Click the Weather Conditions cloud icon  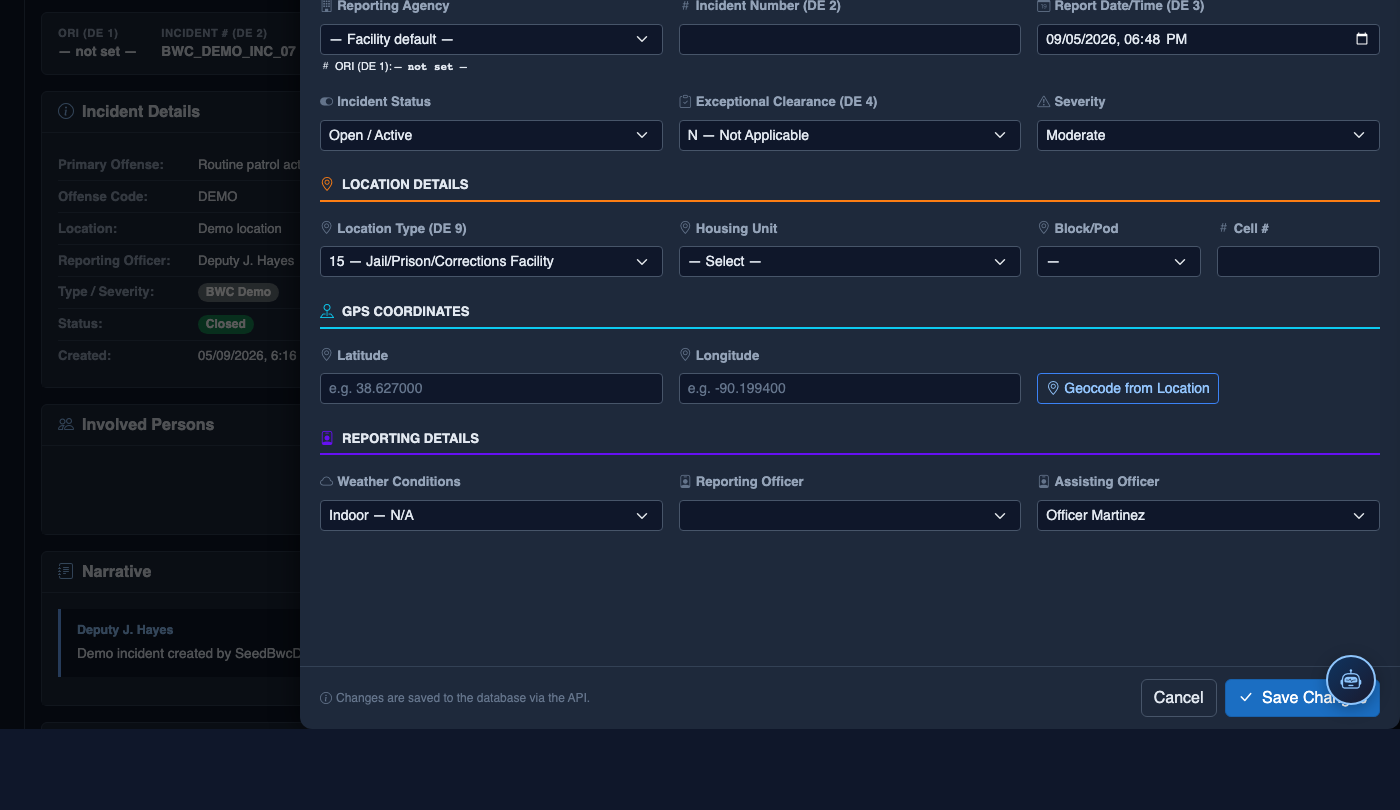[326, 481]
